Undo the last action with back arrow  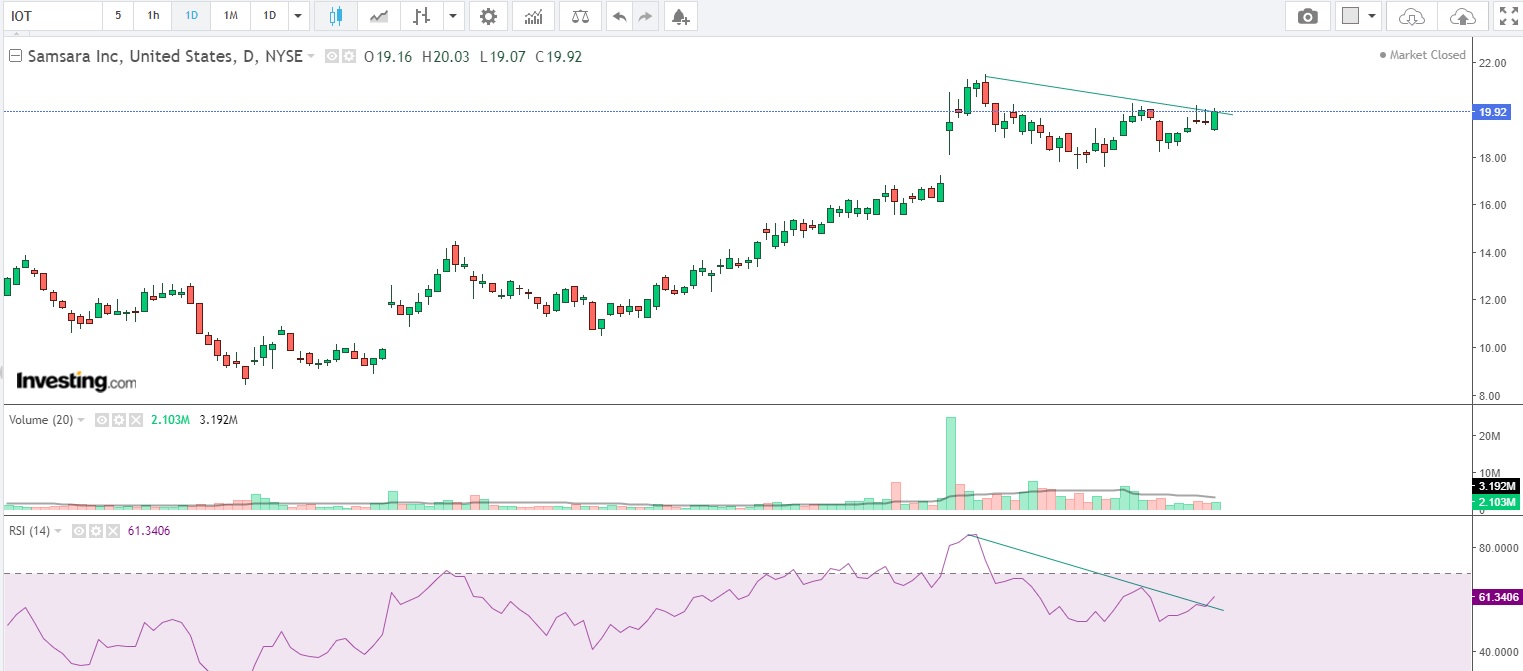pos(620,16)
